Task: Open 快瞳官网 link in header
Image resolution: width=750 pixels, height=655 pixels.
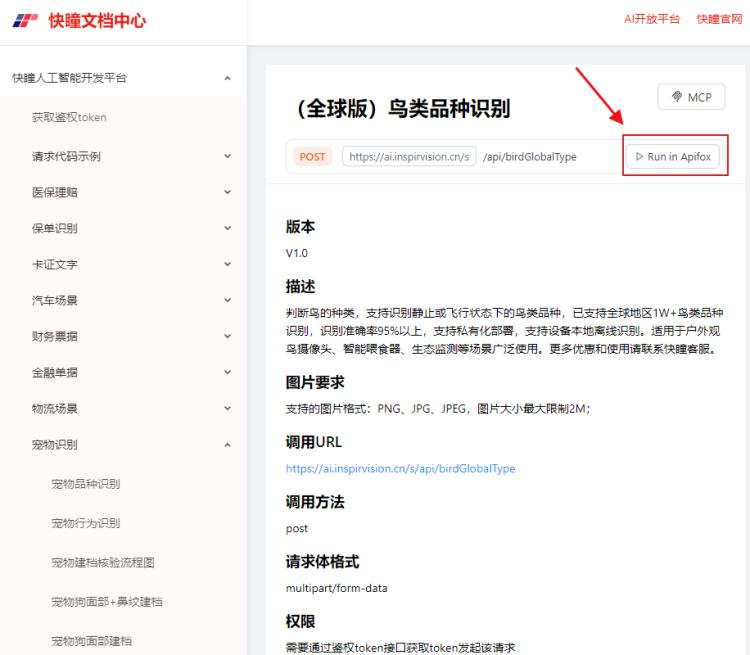Action: pos(719,19)
